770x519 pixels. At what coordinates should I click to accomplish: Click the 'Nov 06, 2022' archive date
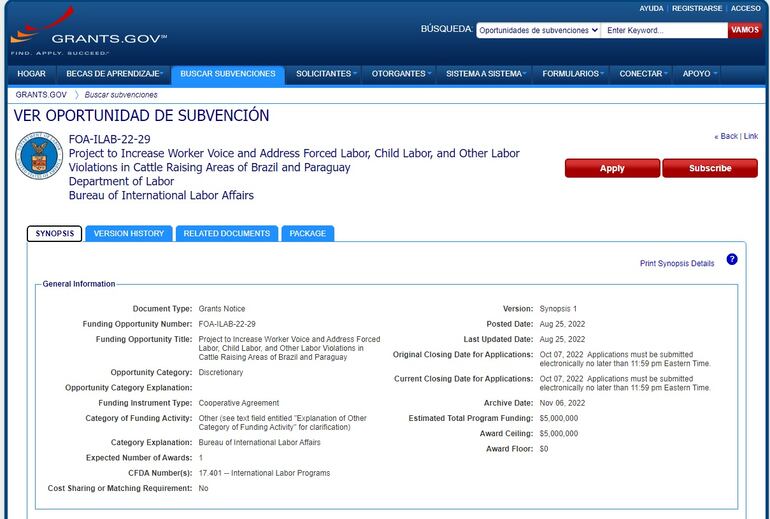[562, 403]
